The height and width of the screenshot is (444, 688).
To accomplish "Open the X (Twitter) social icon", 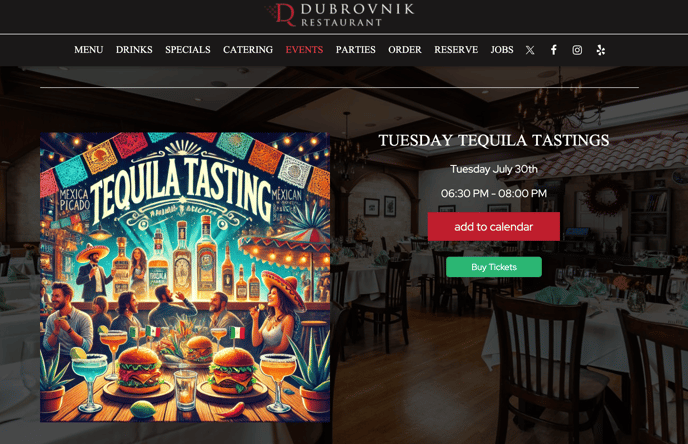I will tap(530, 50).
